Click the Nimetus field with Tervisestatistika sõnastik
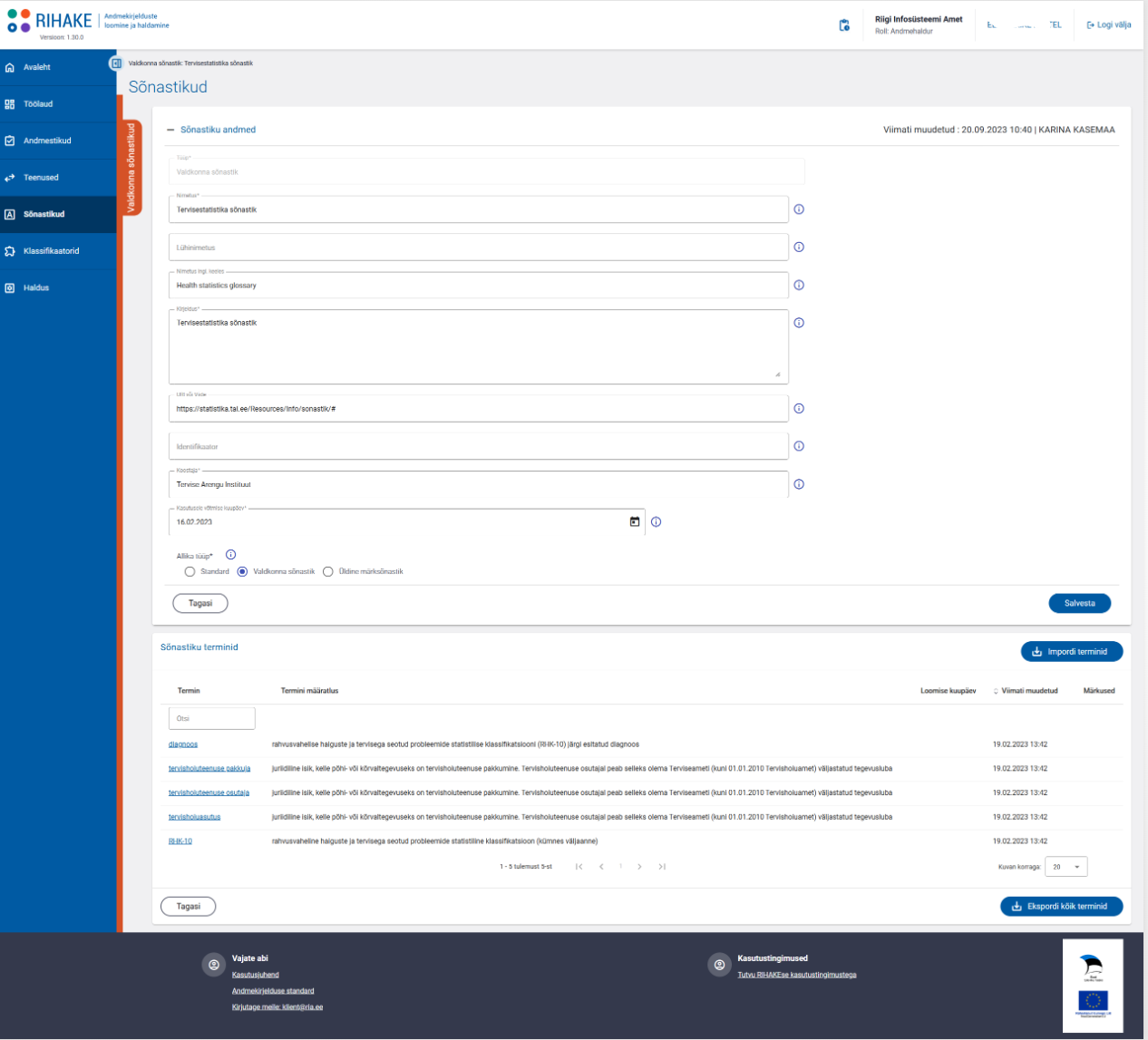The width and height of the screenshot is (1148, 1040). [479, 209]
